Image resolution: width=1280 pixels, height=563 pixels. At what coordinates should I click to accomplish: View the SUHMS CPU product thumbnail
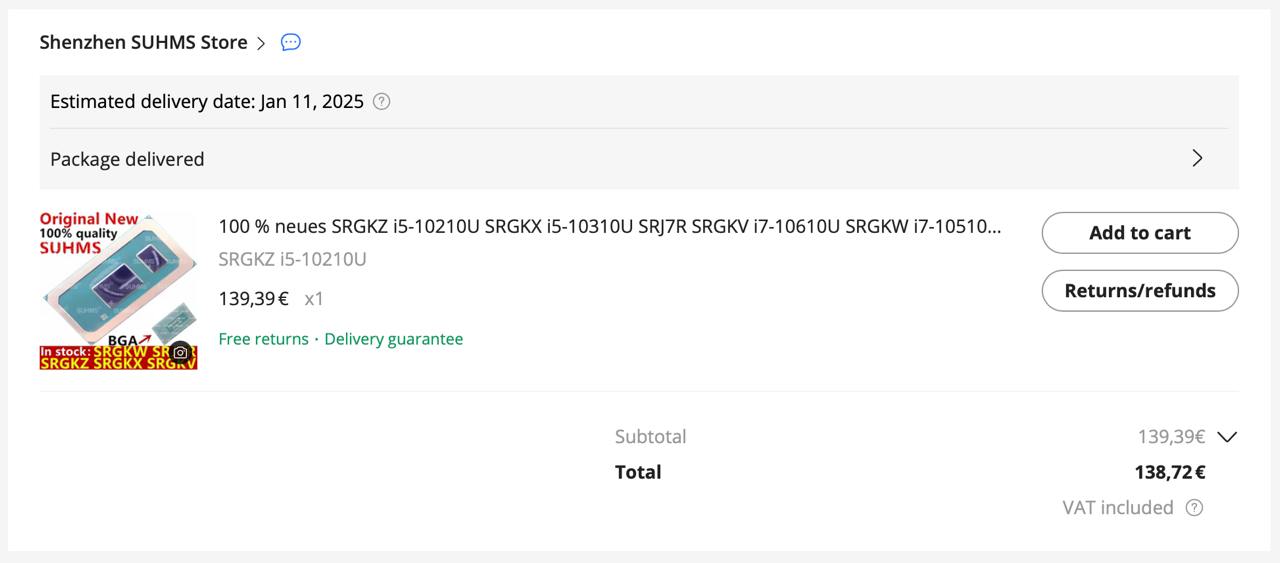(118, 291)
